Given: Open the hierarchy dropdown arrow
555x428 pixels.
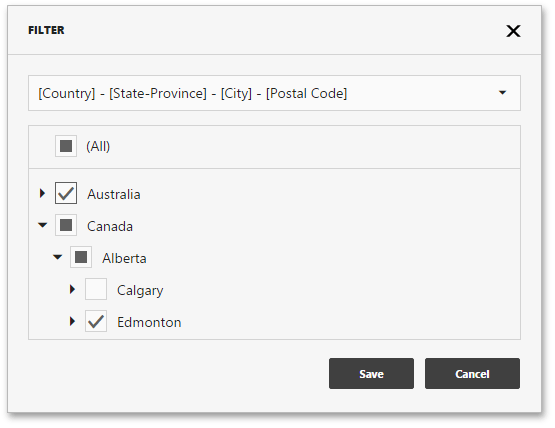Looking at the screenshot, I should point(502,93).
